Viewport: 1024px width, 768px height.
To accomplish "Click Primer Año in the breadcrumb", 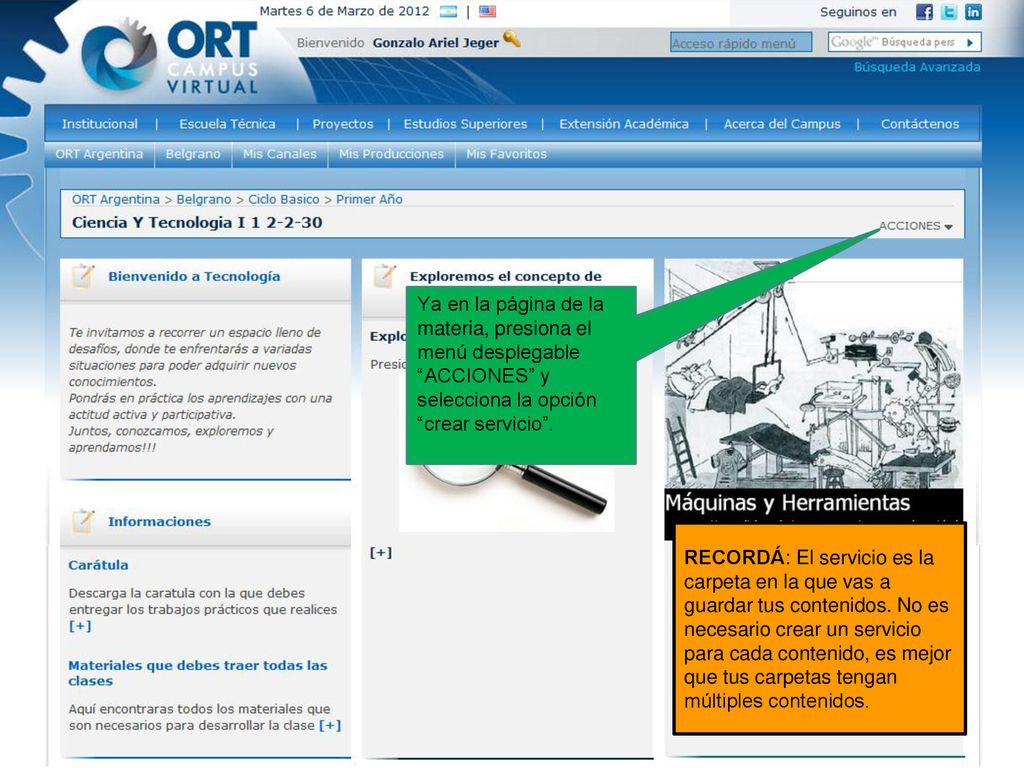I will 369,199.
